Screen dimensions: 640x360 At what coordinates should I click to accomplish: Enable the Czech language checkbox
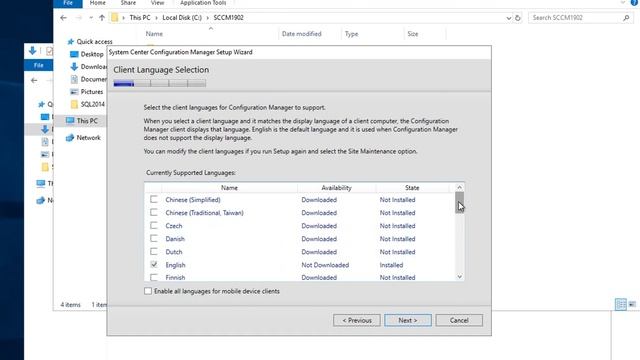pos(153,226)
